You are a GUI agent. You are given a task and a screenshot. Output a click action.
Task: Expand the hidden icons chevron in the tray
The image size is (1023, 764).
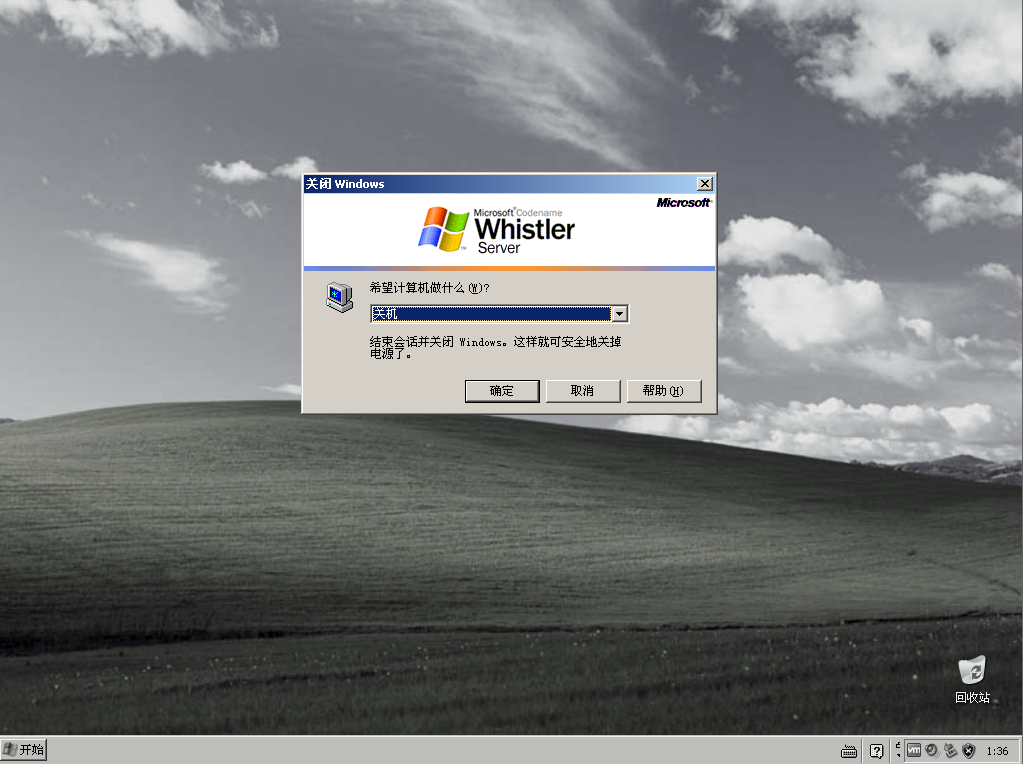click(898, 750)
